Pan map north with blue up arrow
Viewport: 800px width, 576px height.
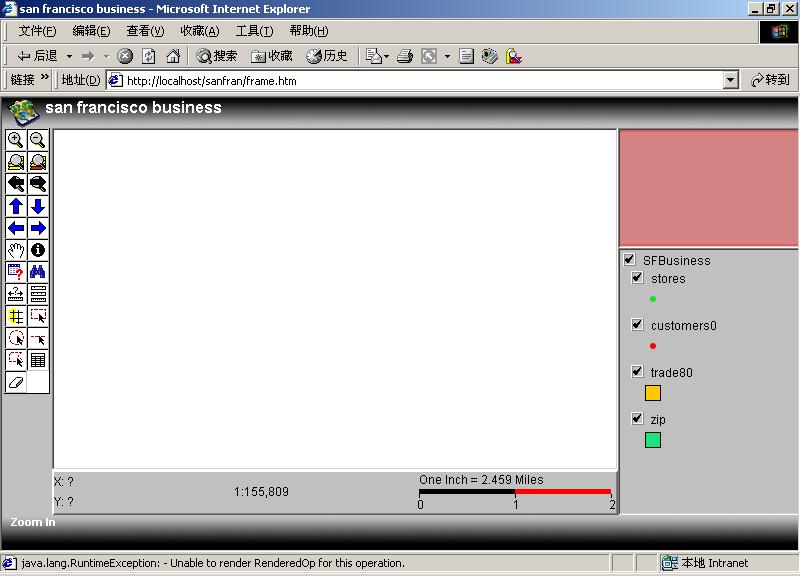(x=16, y=206)
